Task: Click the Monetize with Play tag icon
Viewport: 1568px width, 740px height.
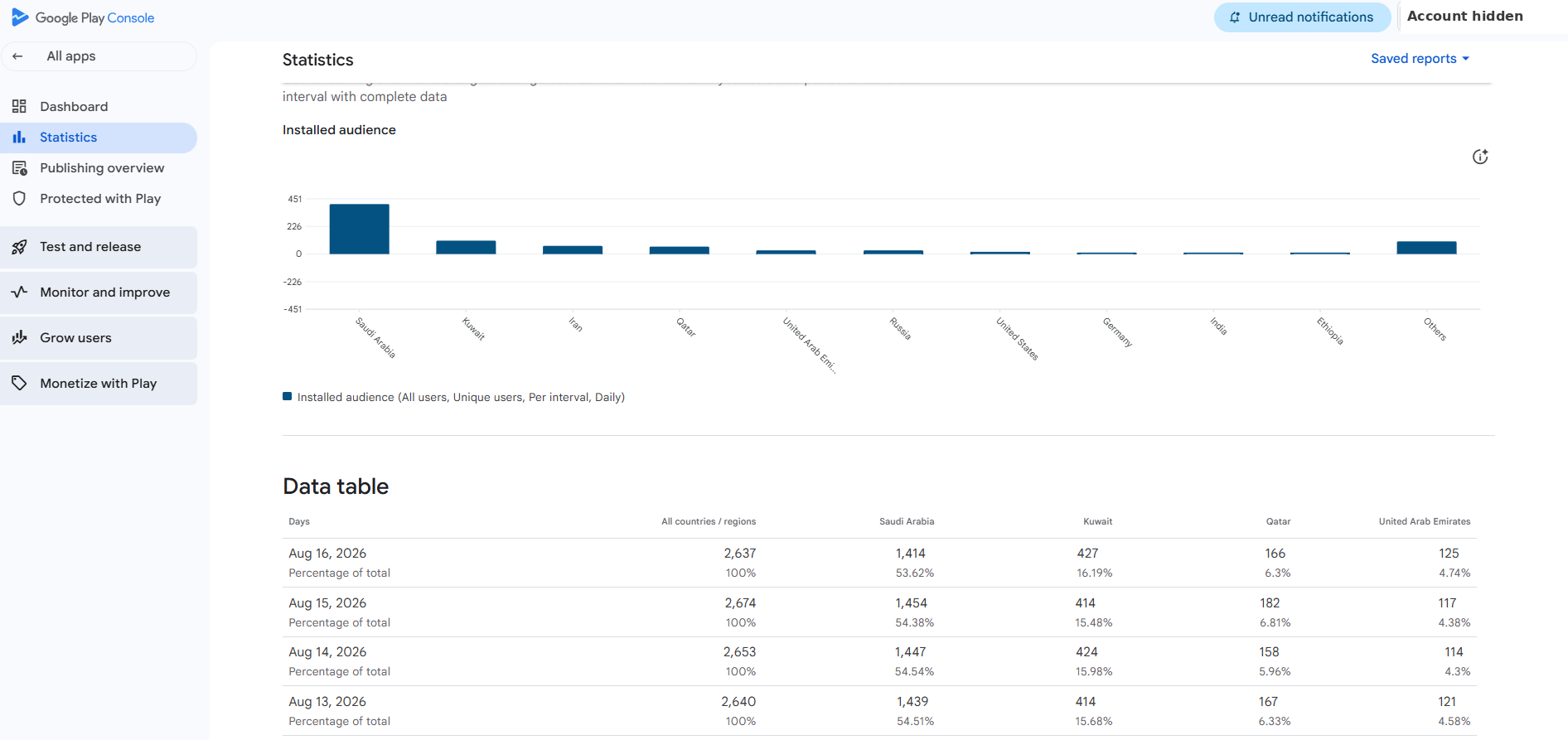Action: [x=19, y=383]
